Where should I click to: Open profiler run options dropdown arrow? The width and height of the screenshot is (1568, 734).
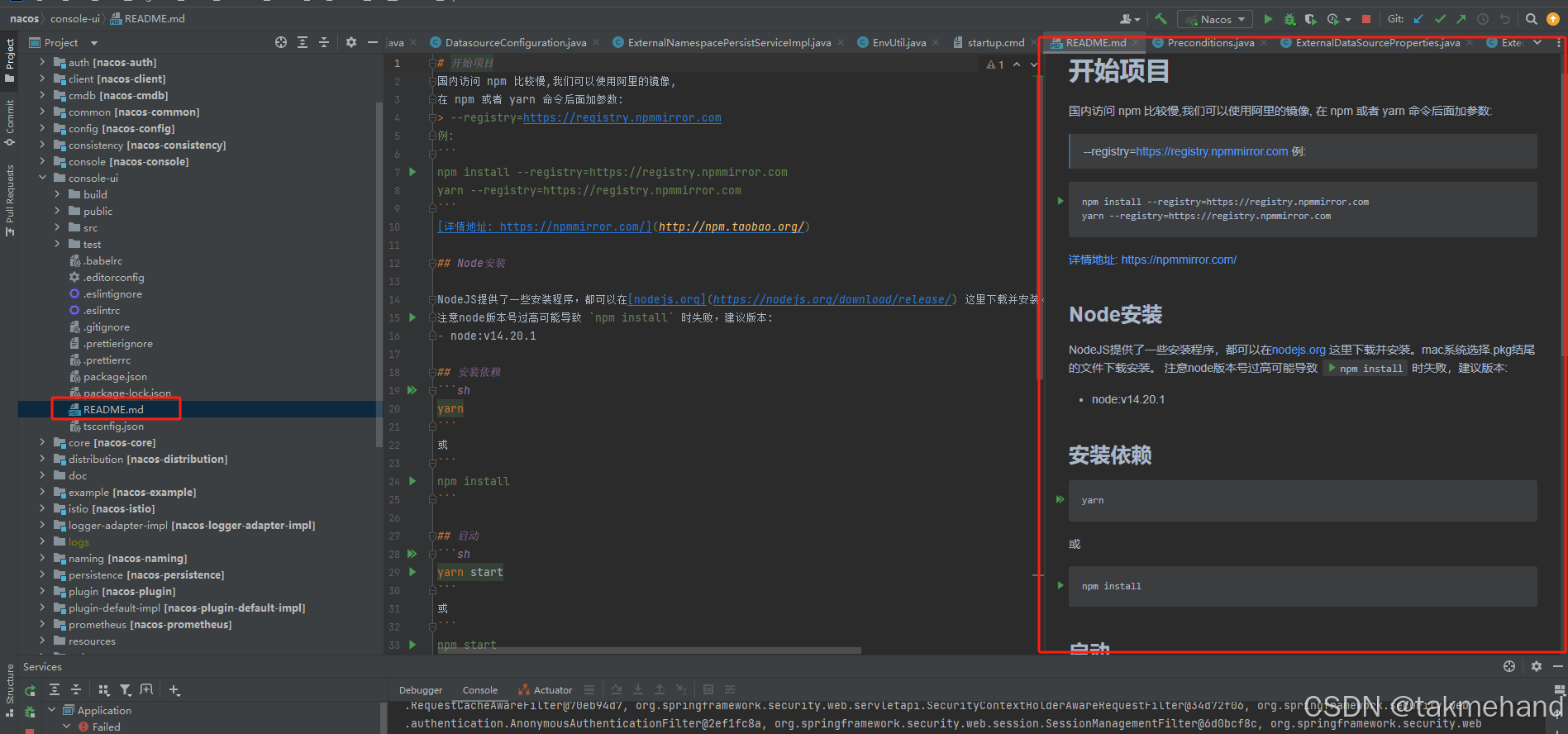pyautogui.click(x=1348, y=20)
